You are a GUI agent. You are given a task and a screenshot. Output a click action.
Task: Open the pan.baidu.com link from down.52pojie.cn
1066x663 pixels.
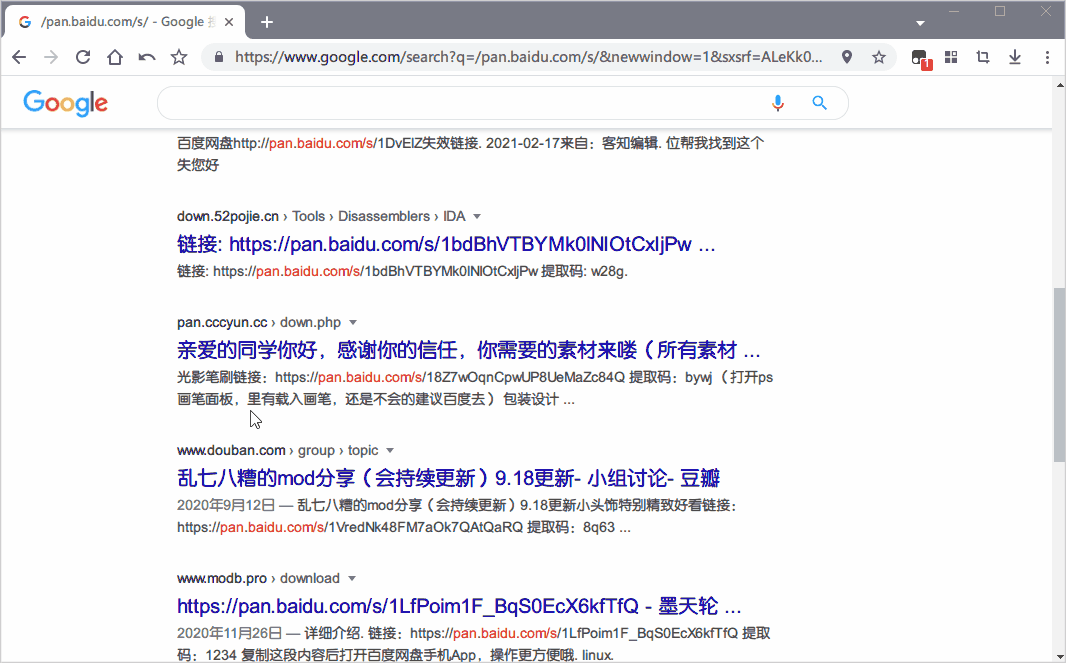[x=444, y=243]
